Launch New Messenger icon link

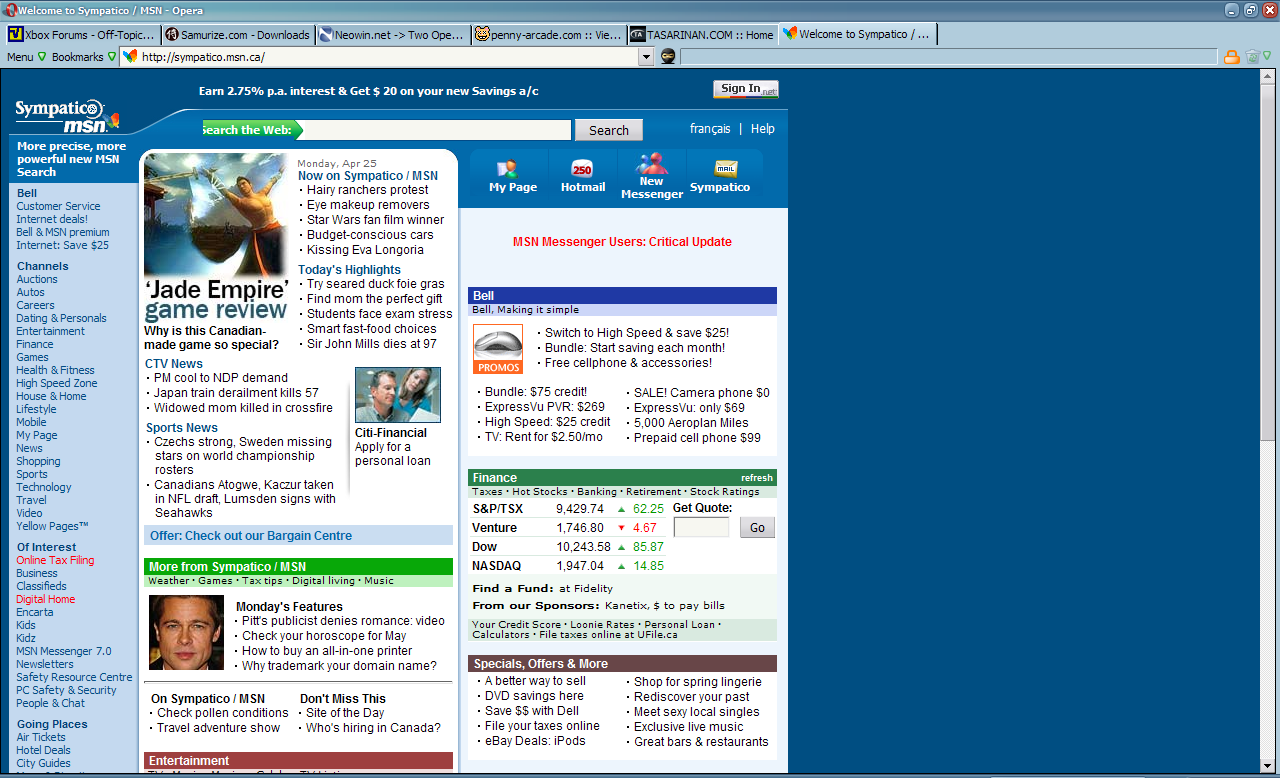[x=651, y=175]
